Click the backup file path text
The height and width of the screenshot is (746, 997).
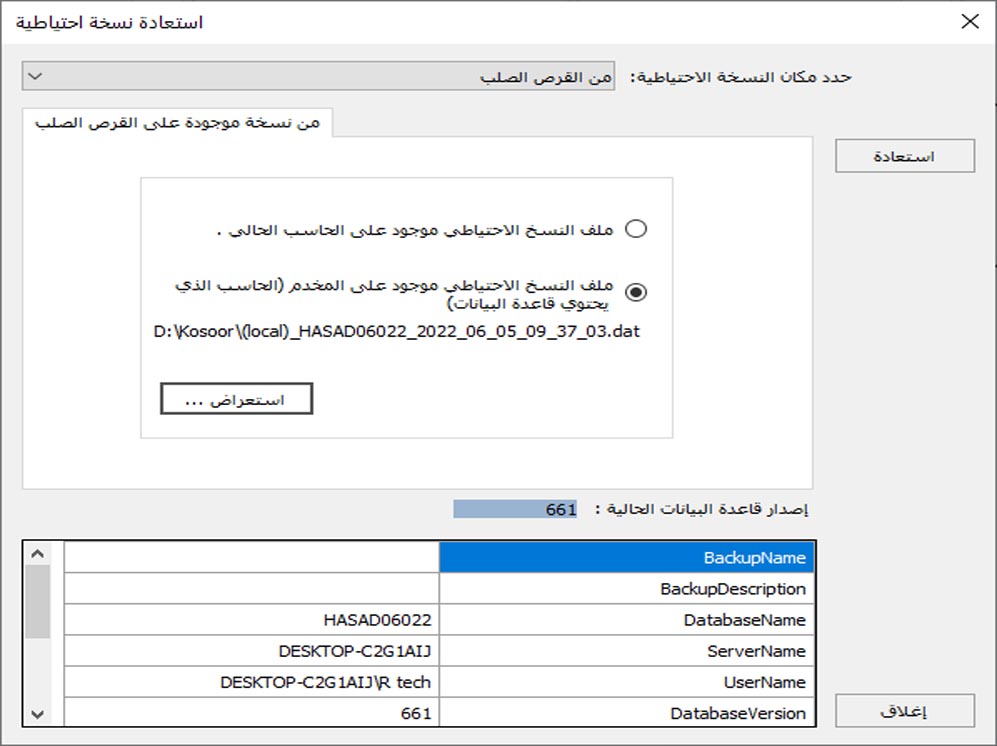(x=397, y=331)
